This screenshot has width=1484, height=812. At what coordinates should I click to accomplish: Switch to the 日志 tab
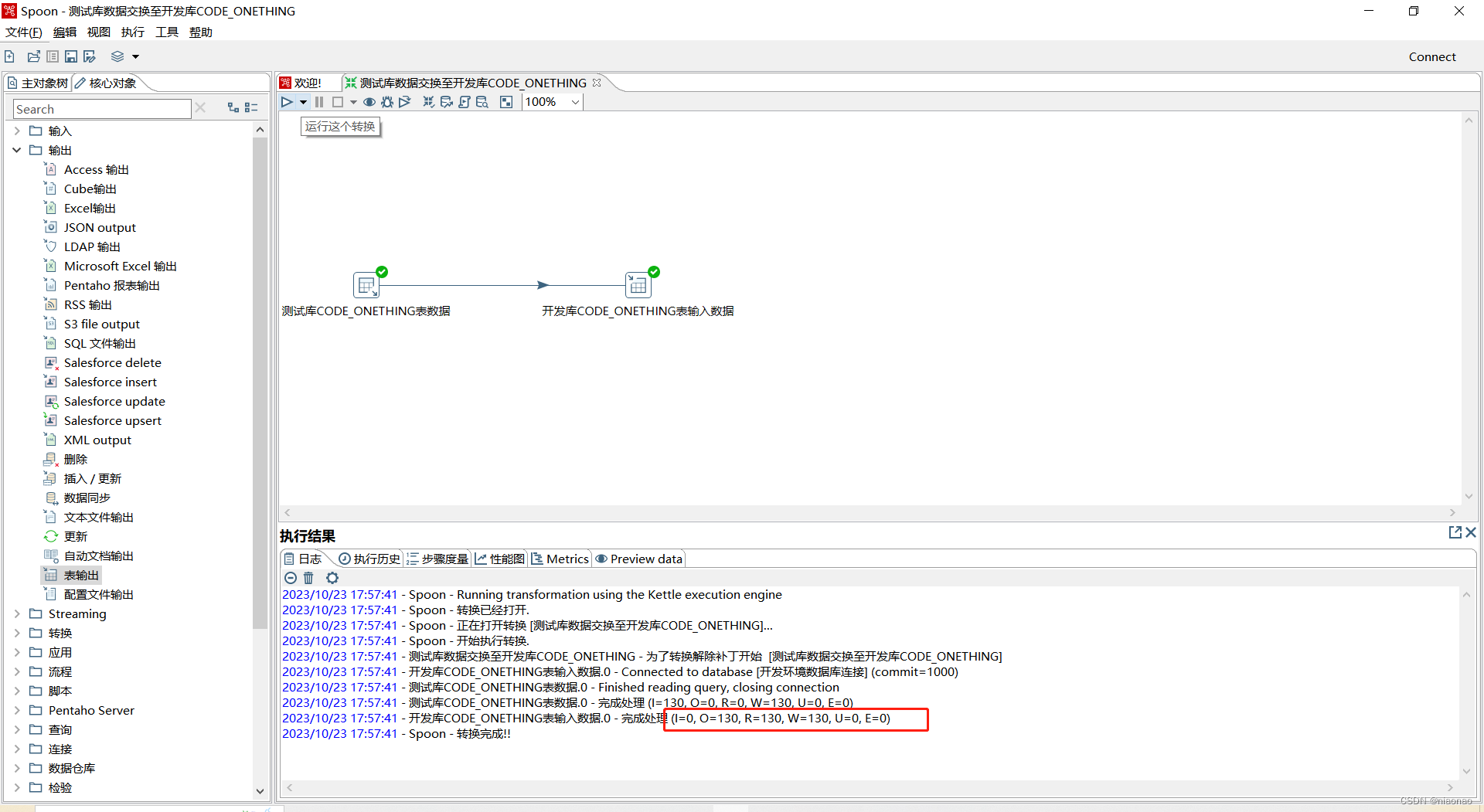tap(303, 559)
